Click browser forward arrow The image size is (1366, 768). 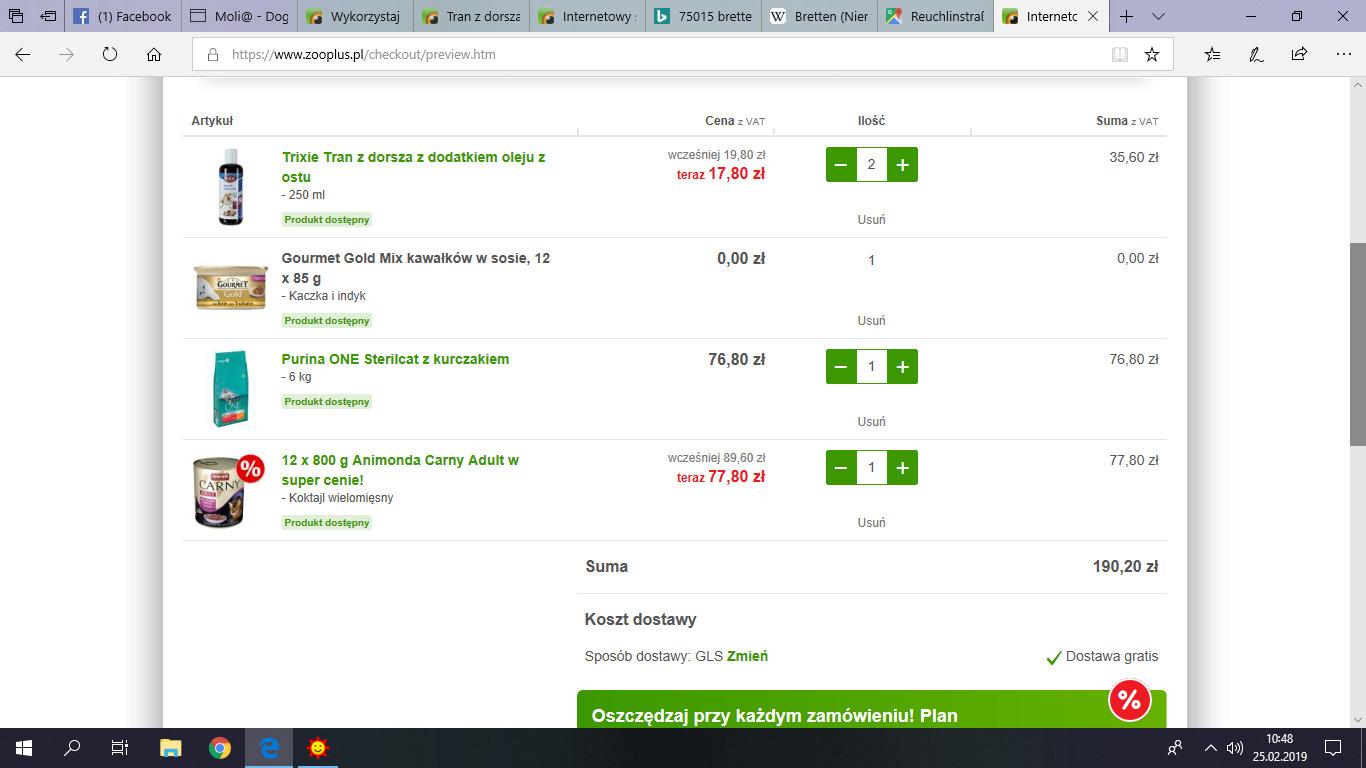(67, 55)
